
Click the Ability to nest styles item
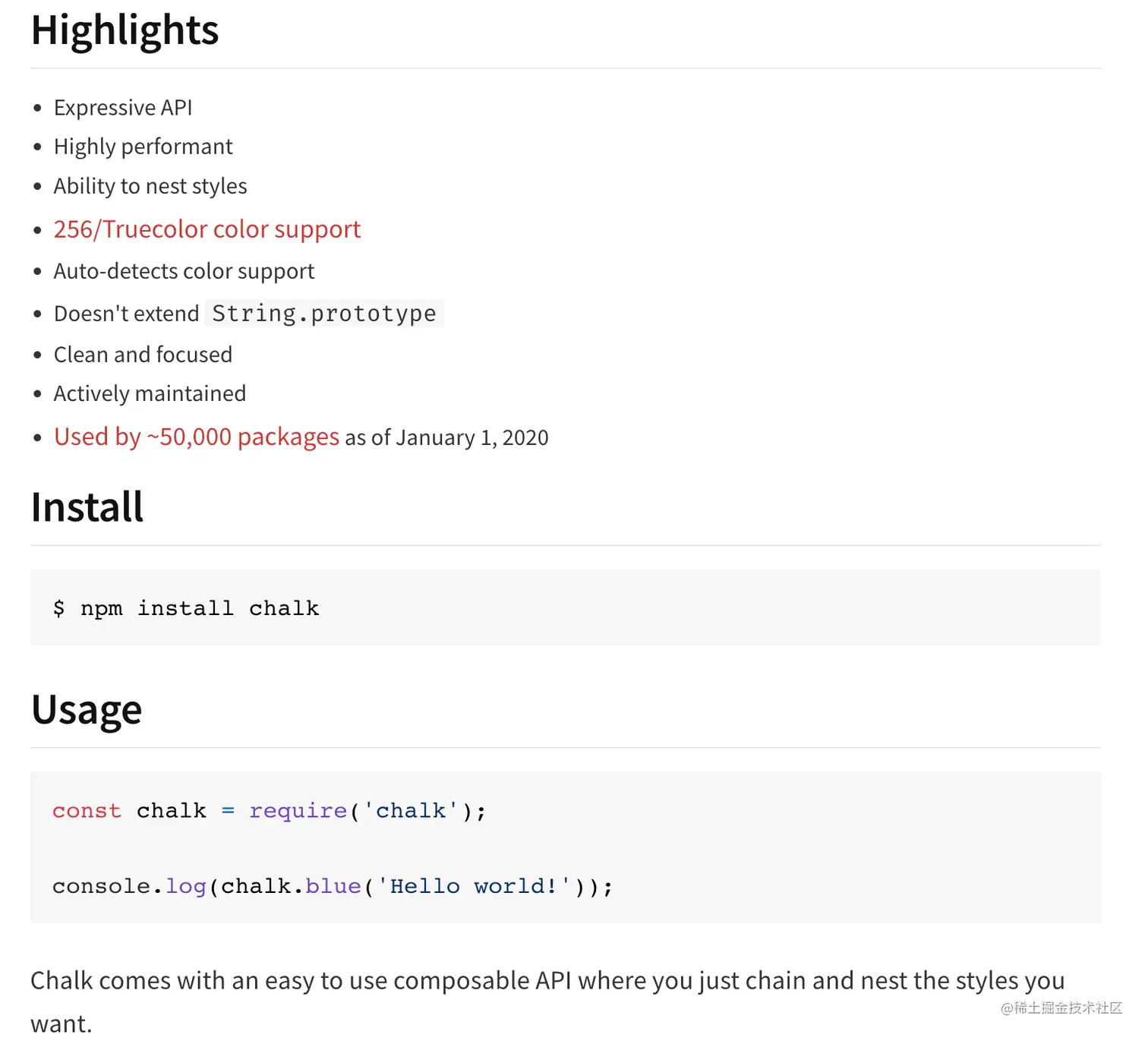click(150, 186)
